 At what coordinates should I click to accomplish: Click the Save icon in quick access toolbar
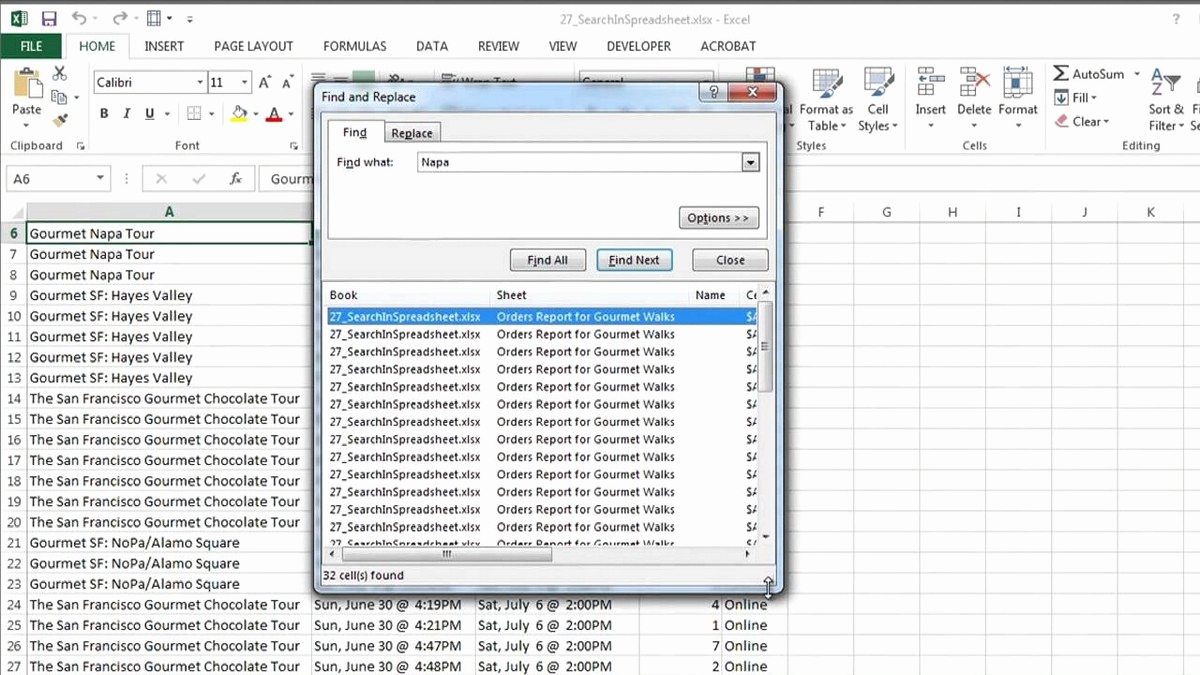pos(49,19)
